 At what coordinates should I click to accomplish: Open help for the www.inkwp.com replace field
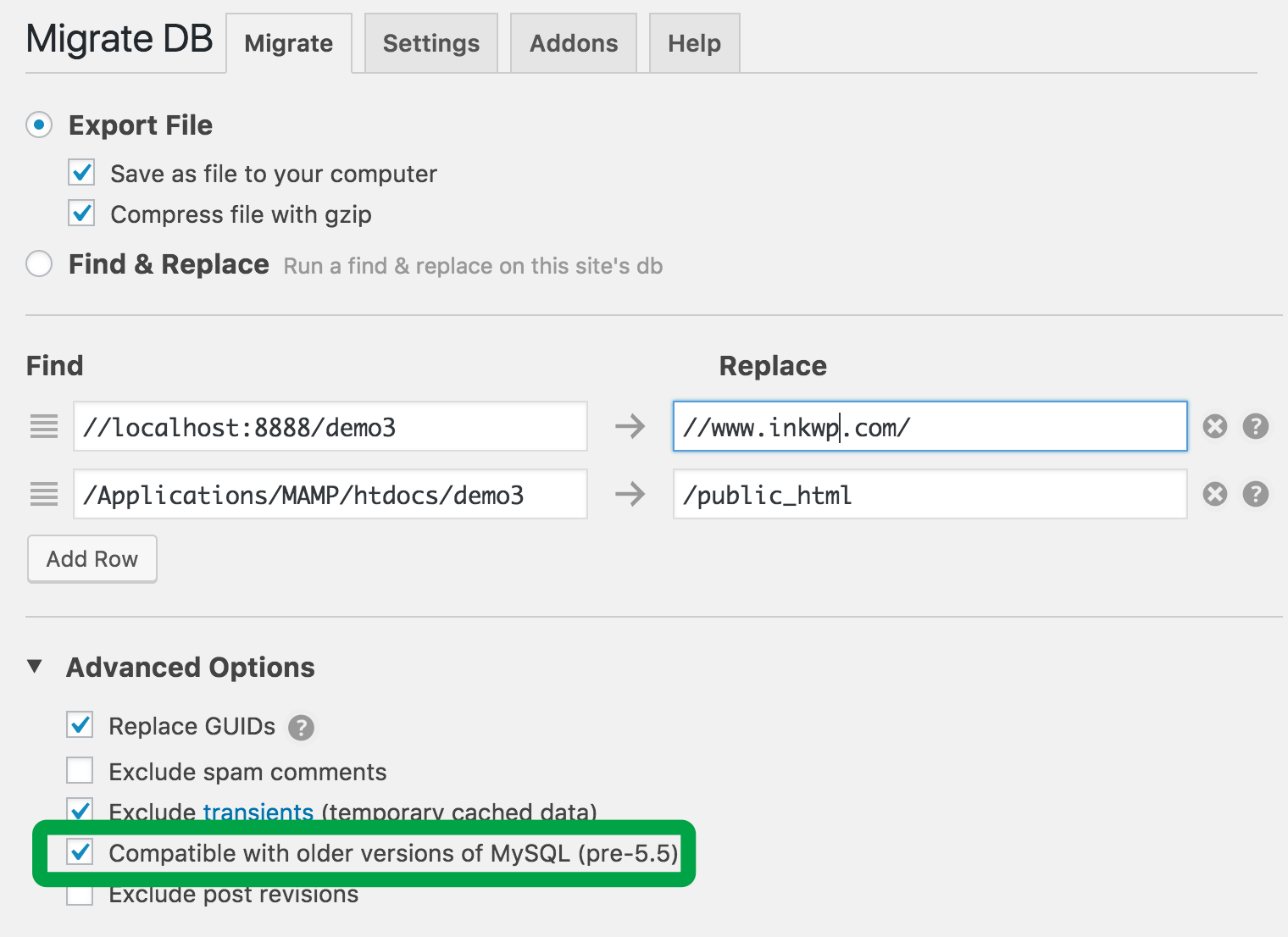[x=1255, y=426]
